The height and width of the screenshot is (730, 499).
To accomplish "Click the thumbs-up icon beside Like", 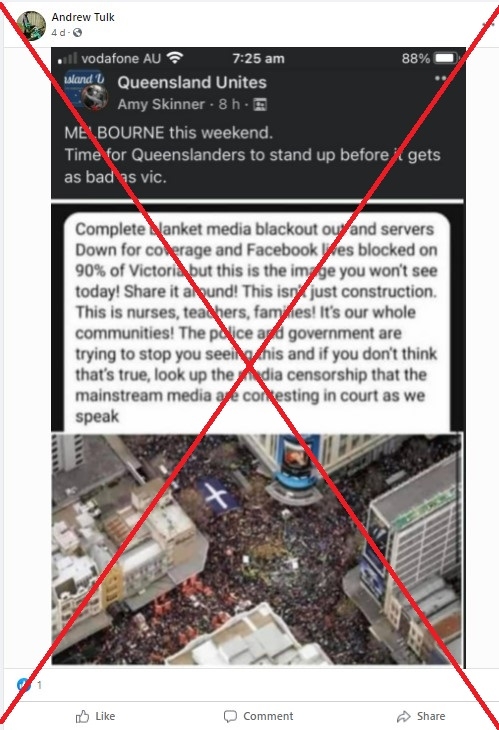I will [x=82, y=716].
